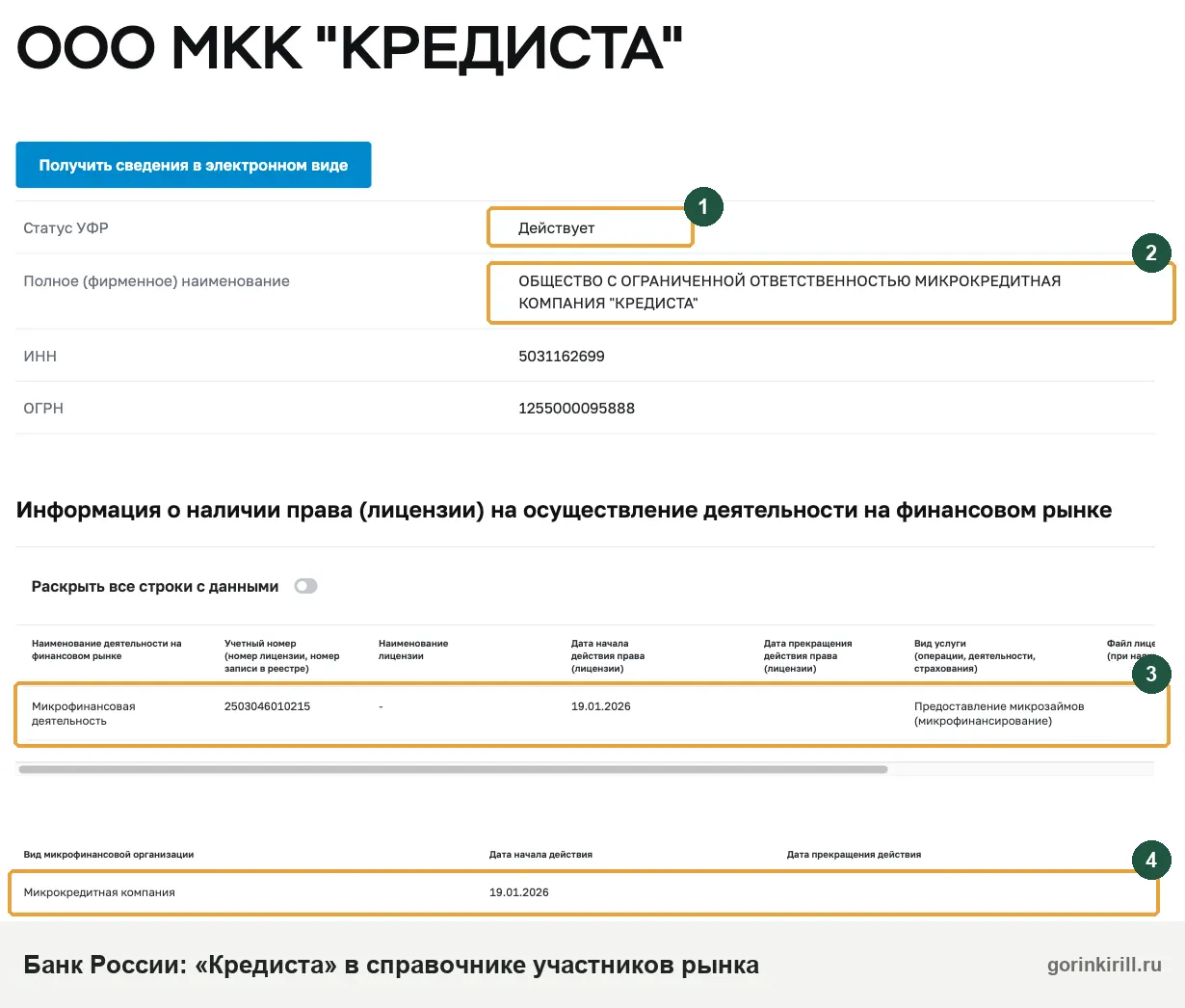This screenshot has width=1185, height=1008.
Task: Click the 'Дата начала действия' header in lower table
Action: (540, 855)
